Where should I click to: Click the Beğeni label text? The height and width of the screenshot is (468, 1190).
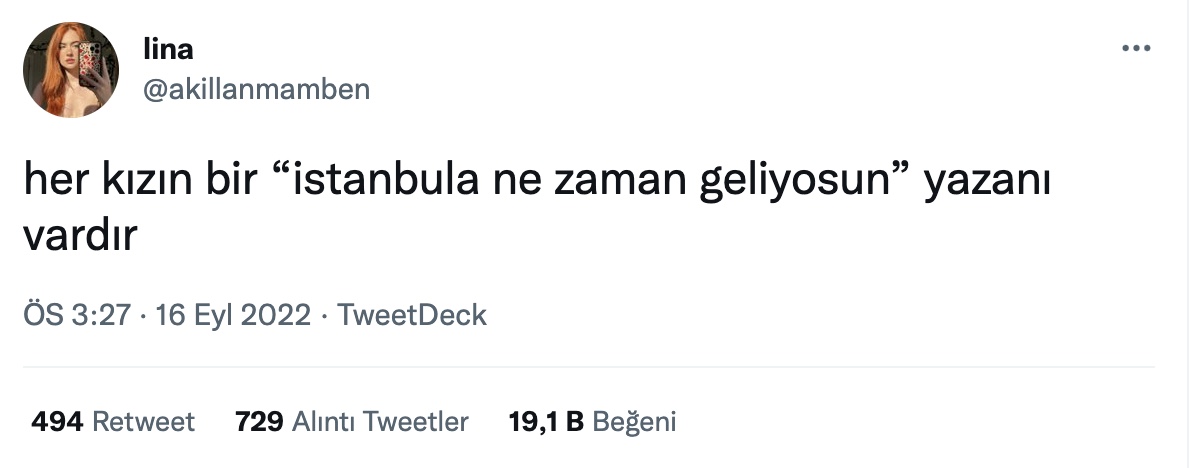(634, 422)
